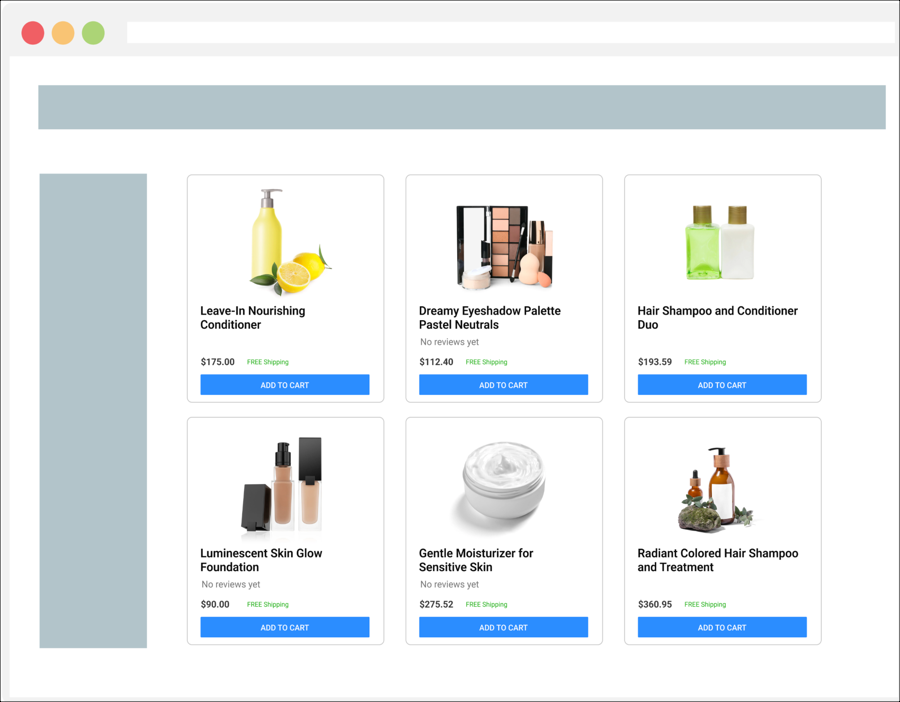The width and height of the screenshot is (900, 702).
Task: Open the eyeshadow palette product image
Action: click(504, 247)
